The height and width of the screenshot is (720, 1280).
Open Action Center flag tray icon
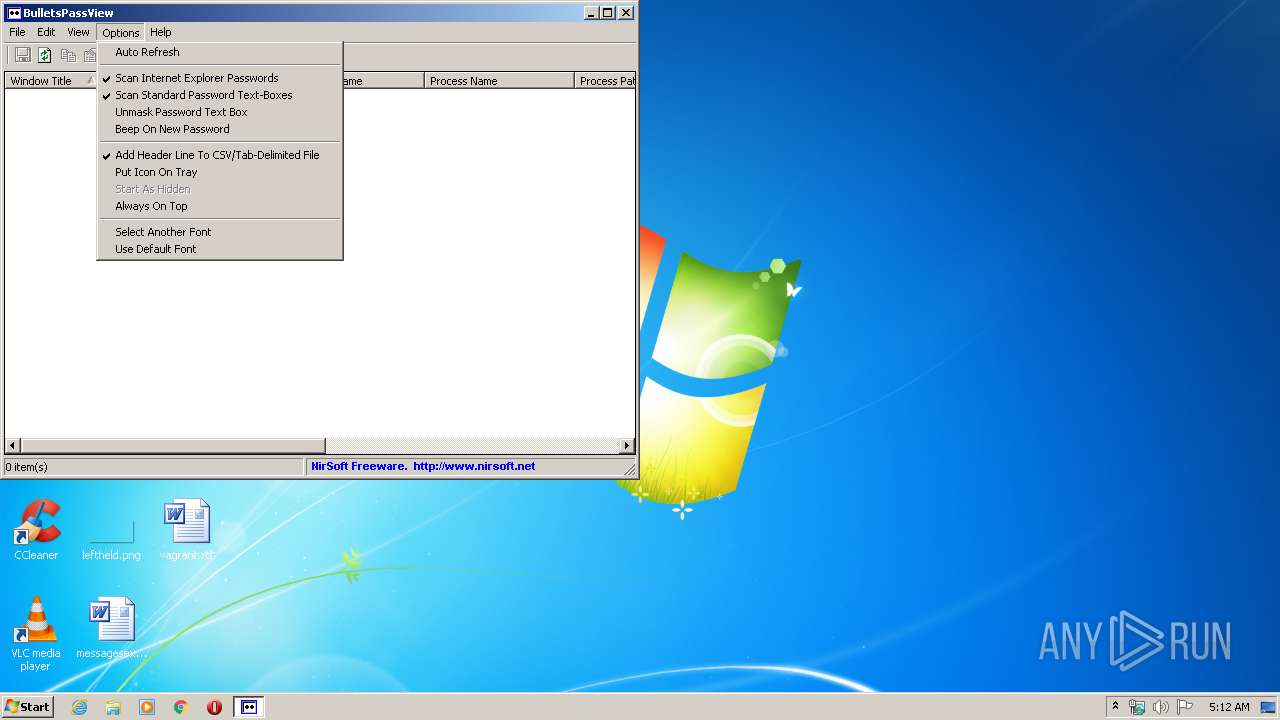point(1185,707)
